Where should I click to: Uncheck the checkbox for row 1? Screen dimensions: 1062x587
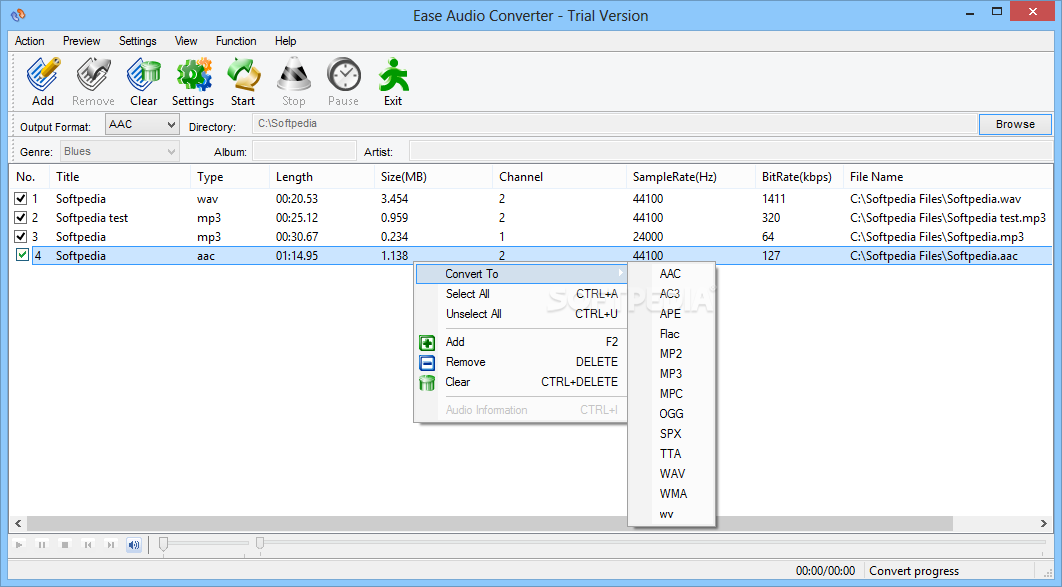pos(20,198)
